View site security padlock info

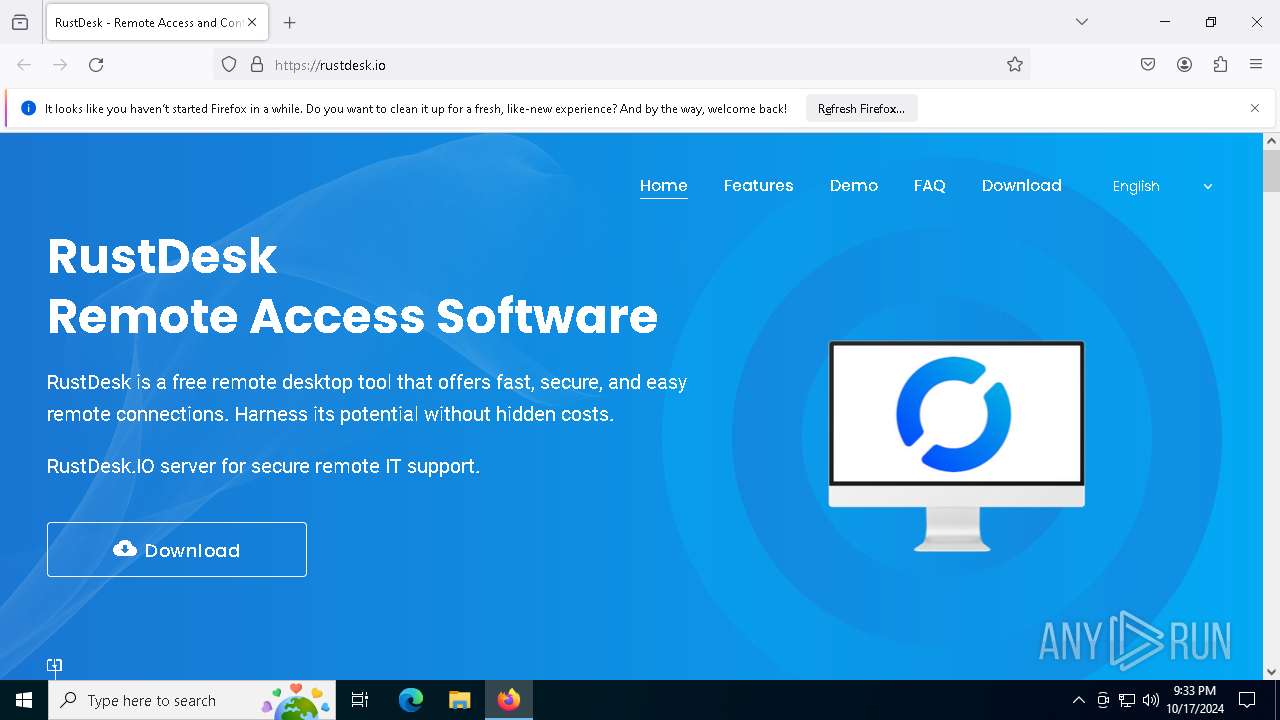click(x=257, y=65)
